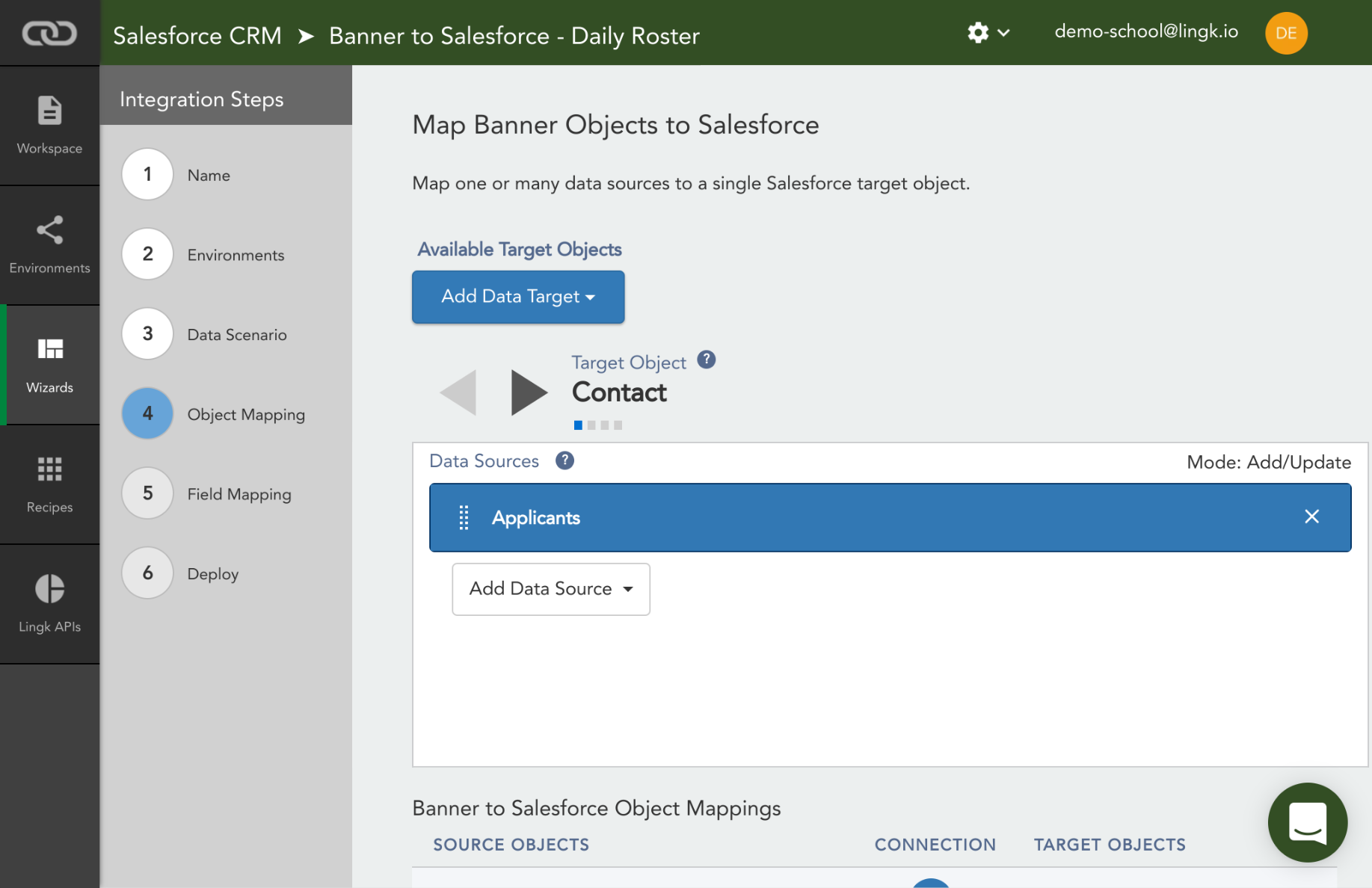Open the Add Data Source dropdown
This screenshot has width=1372, height=888.
(551, 589)
